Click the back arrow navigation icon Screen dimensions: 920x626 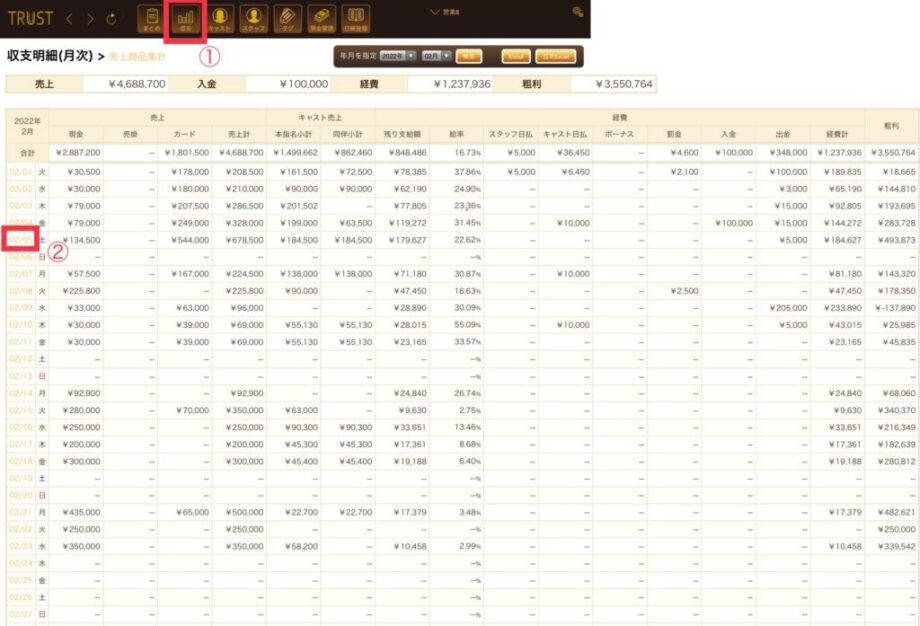point(70,18)
